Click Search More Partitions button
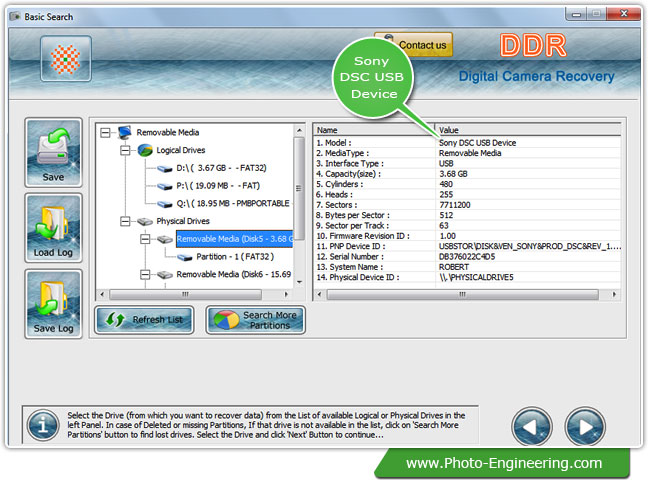Screen dimensions: 648x480 255,320
